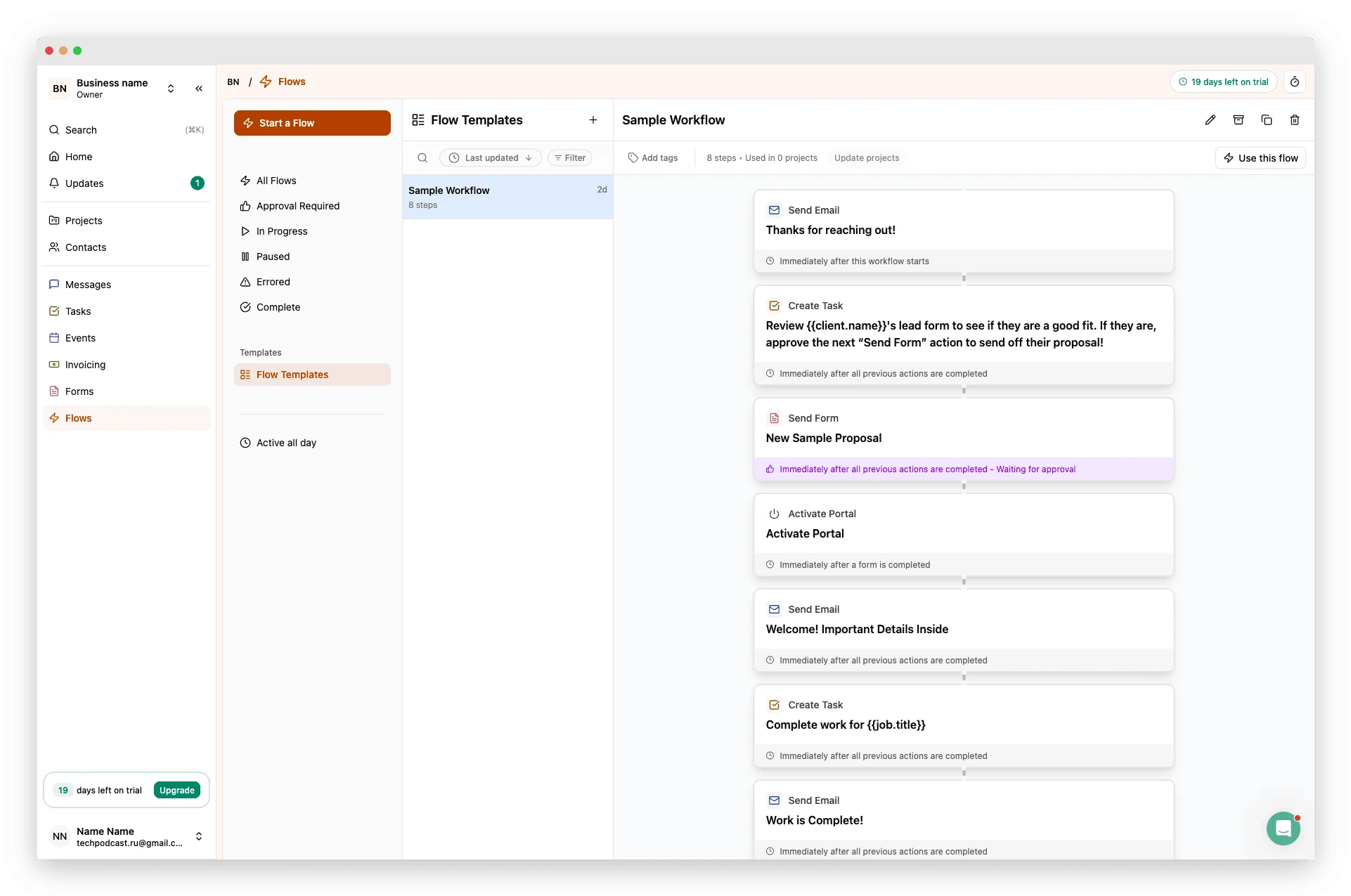Screen dimensions: 1351x896
Task: Select the Sample Workflow template row
Action: click(x=508, y=197)
